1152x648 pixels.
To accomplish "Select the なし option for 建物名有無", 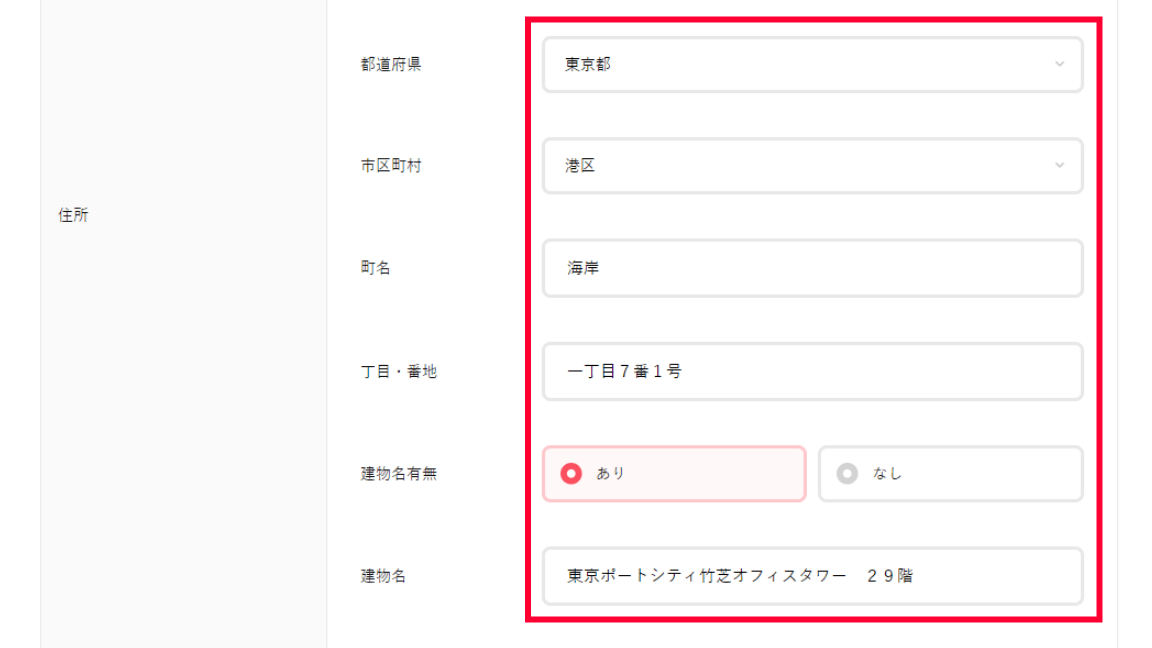I will [950, 474].
